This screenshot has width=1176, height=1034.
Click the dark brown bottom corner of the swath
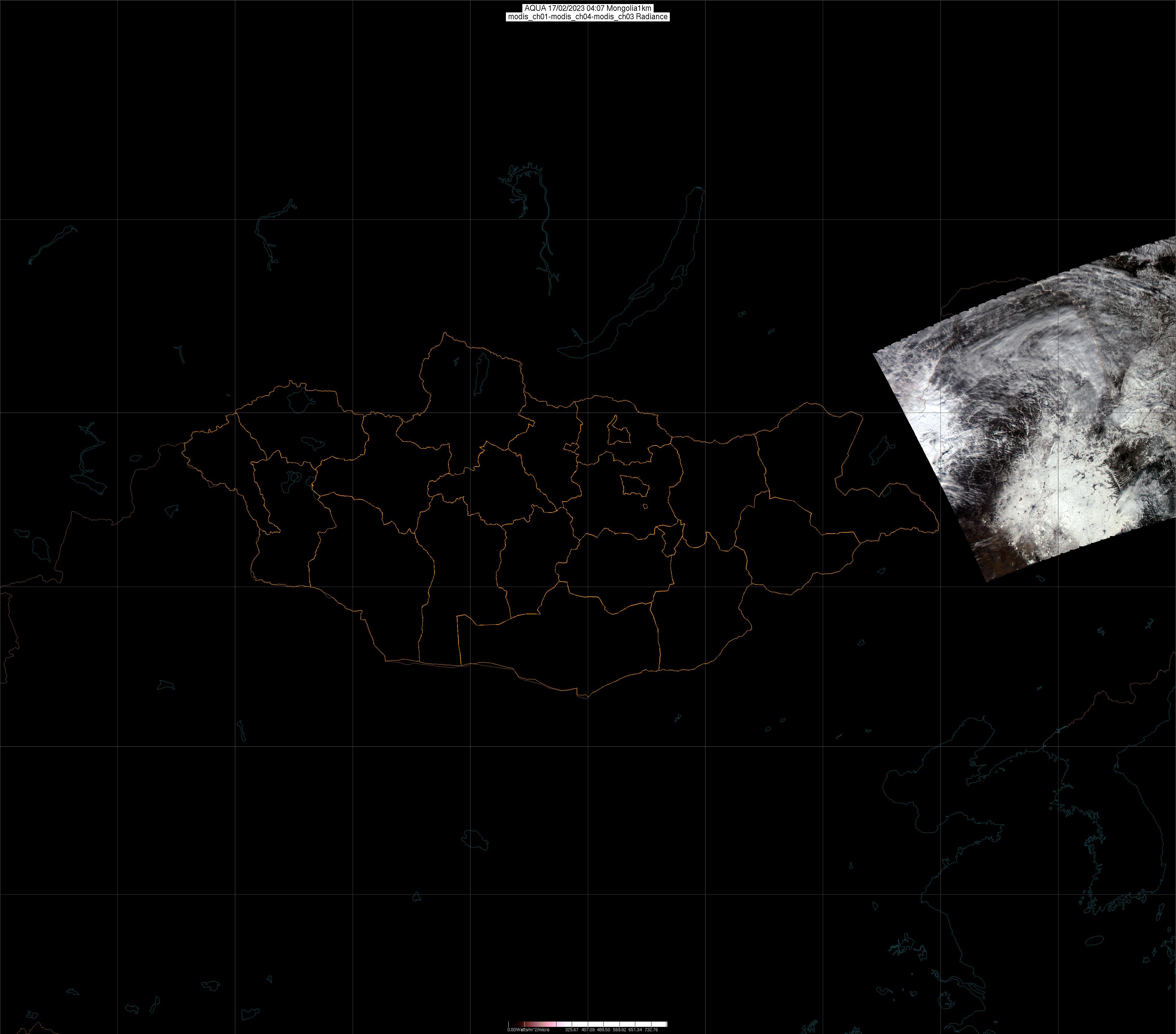click(991, 569)
